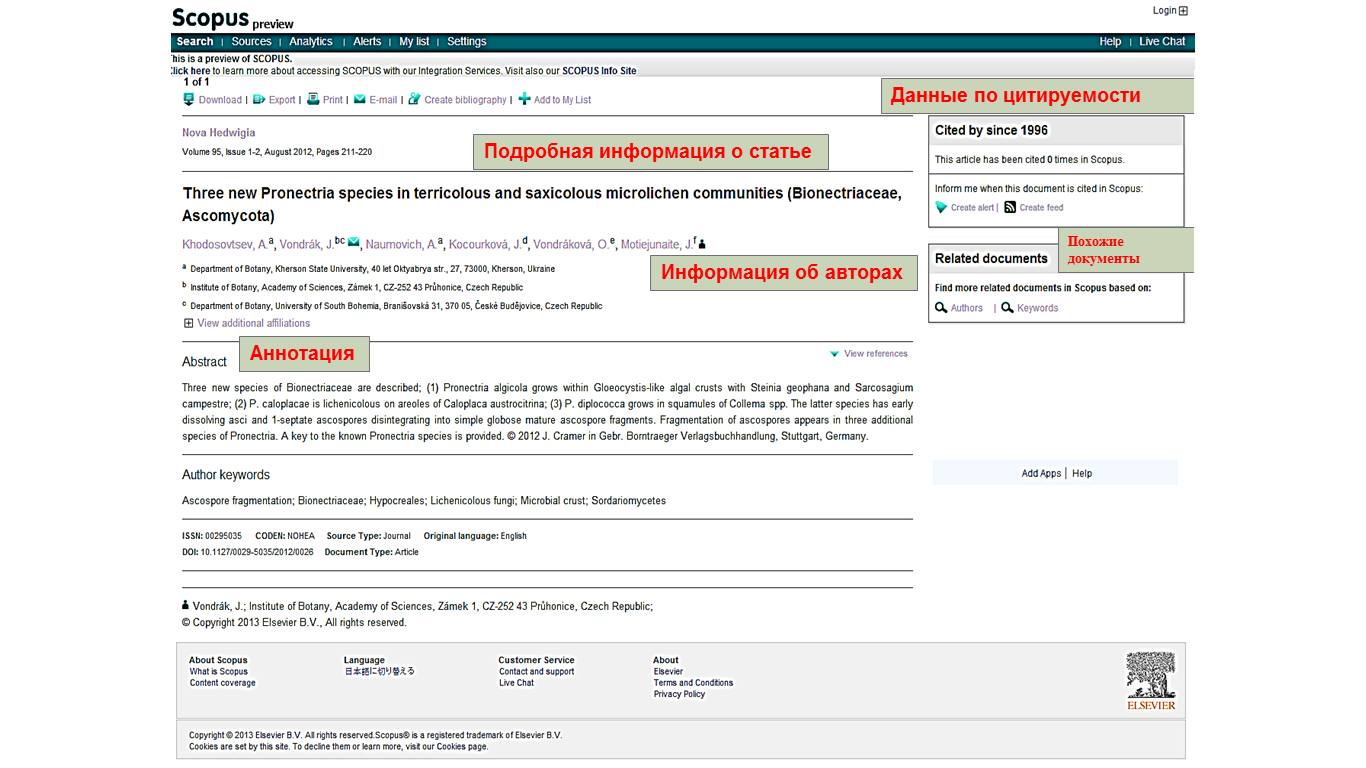Click the Download icon in the toolbar
1366x768 pixels.
pyautogui.click(x=188, y=100)
